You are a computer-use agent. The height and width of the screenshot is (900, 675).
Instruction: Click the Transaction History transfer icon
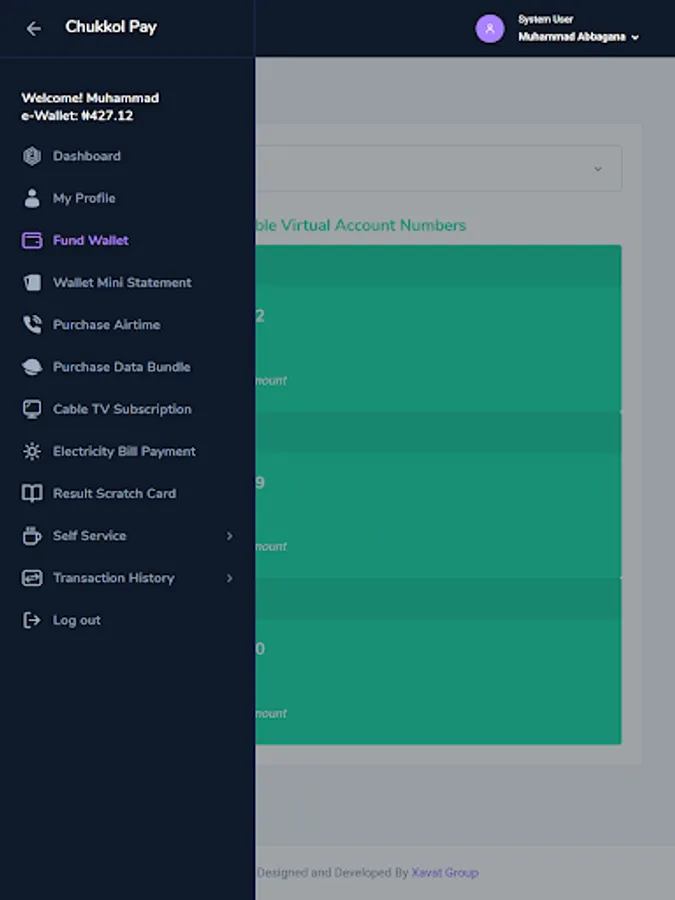[32, 578]
